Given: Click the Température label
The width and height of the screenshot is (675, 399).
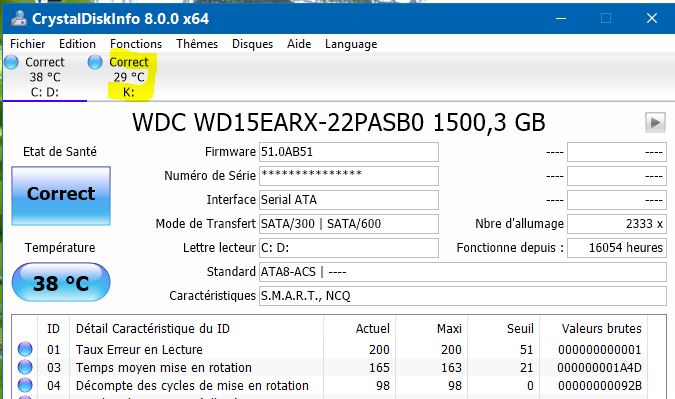Looking at the screenshot, I should pos(60,247).
